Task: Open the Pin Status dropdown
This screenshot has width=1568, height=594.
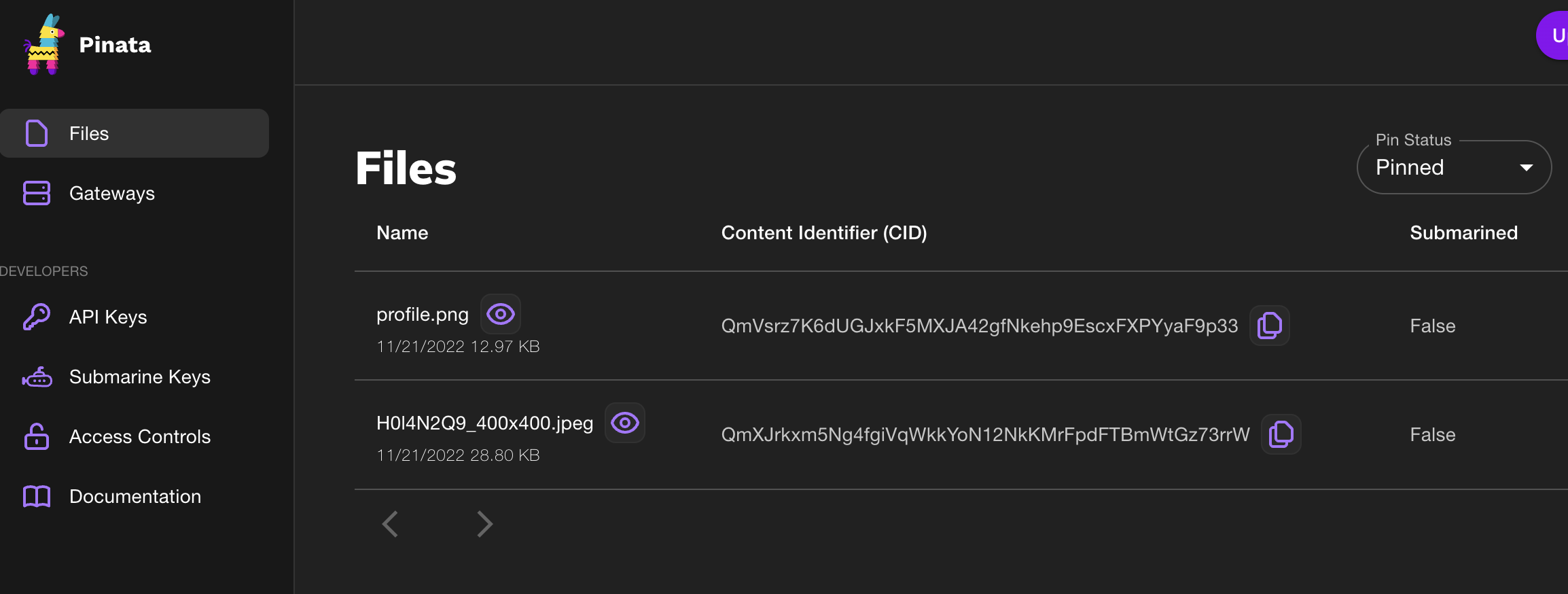Action: click(1454, 167)
